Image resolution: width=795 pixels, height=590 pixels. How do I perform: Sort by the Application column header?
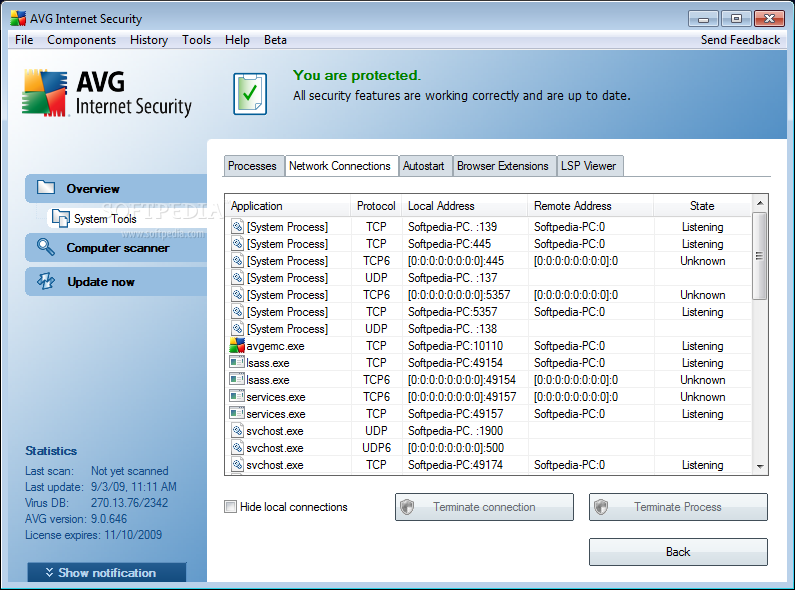287,206
